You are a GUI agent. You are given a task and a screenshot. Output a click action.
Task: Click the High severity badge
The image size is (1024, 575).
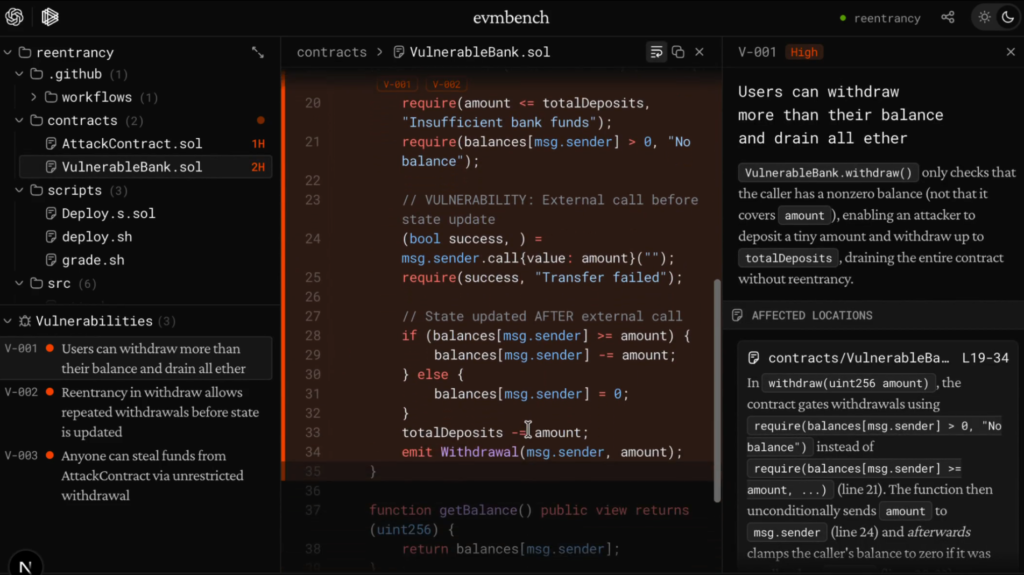(x=804, y=52)
